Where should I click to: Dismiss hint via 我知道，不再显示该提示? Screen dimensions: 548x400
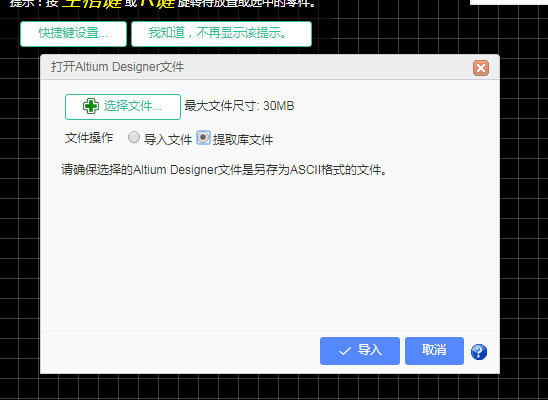coord(221,34)
